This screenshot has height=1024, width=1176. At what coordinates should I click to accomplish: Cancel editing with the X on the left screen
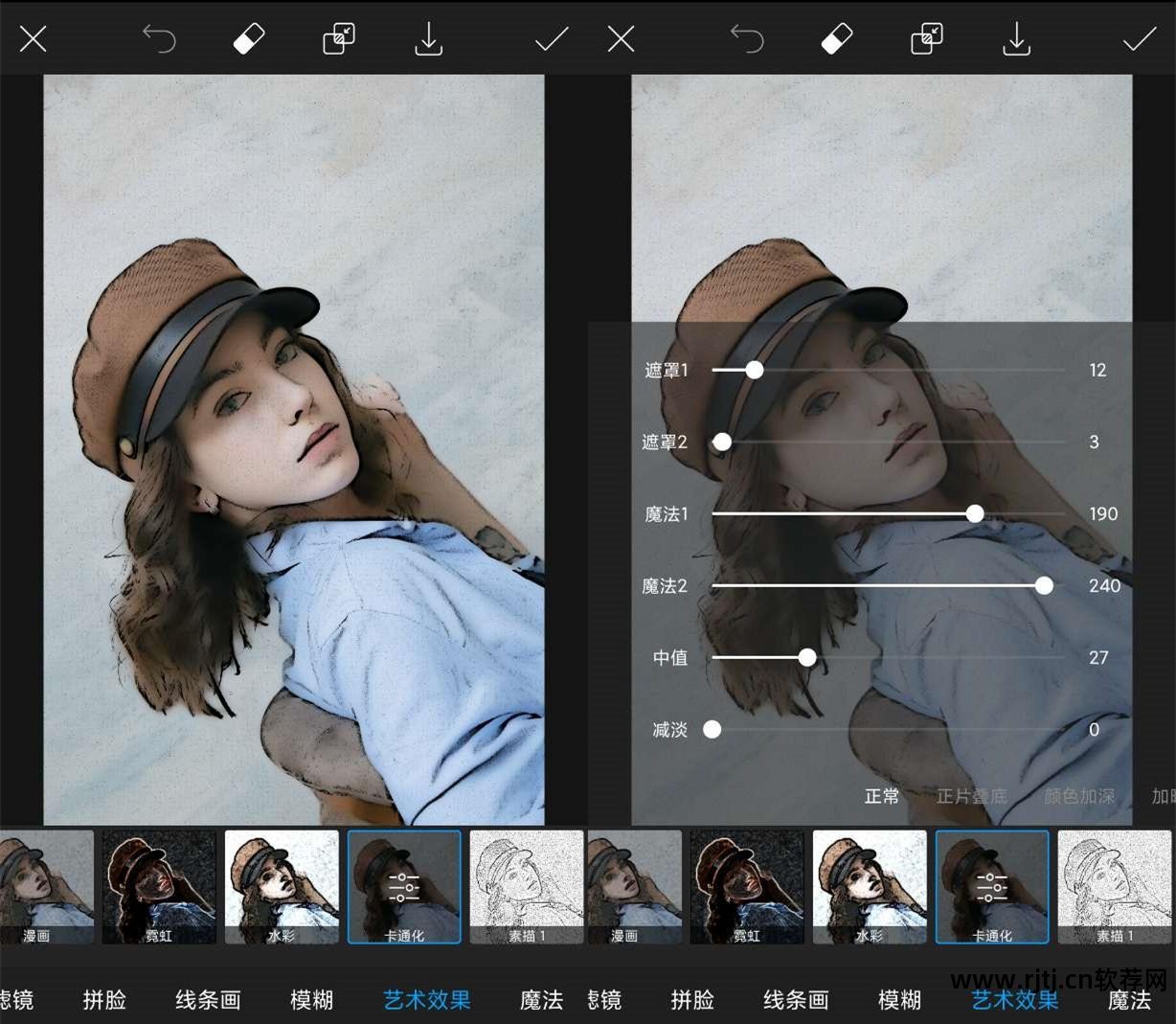coord(34,39)
